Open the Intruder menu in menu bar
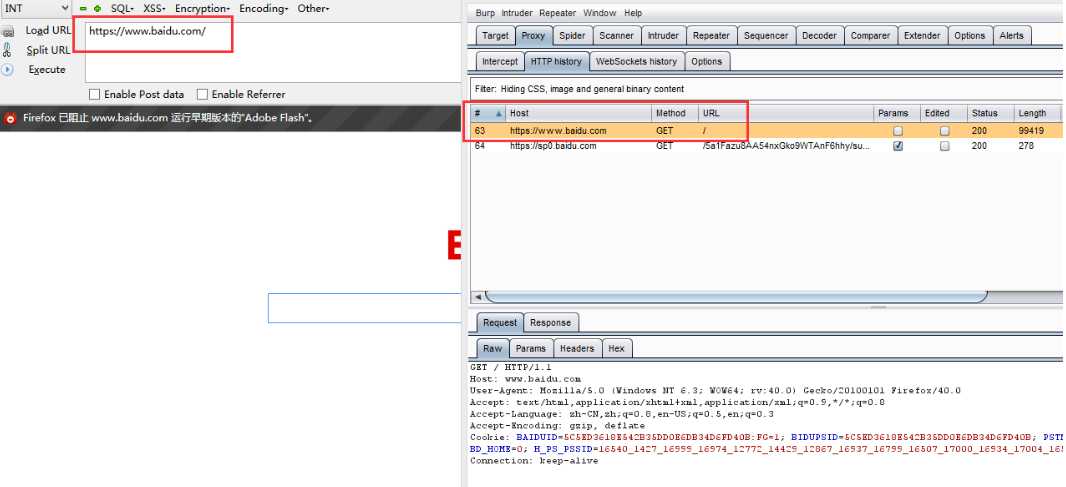Image resolution: width=1066 pixels, height=487 pixels. (x=517, y=13)
